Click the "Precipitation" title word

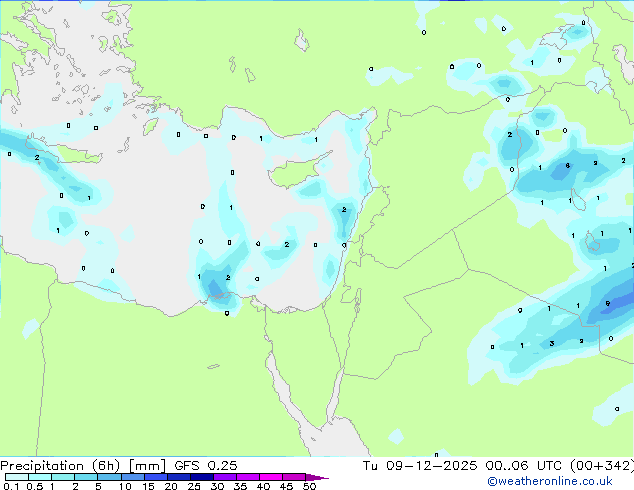click(x=42, y=466)
